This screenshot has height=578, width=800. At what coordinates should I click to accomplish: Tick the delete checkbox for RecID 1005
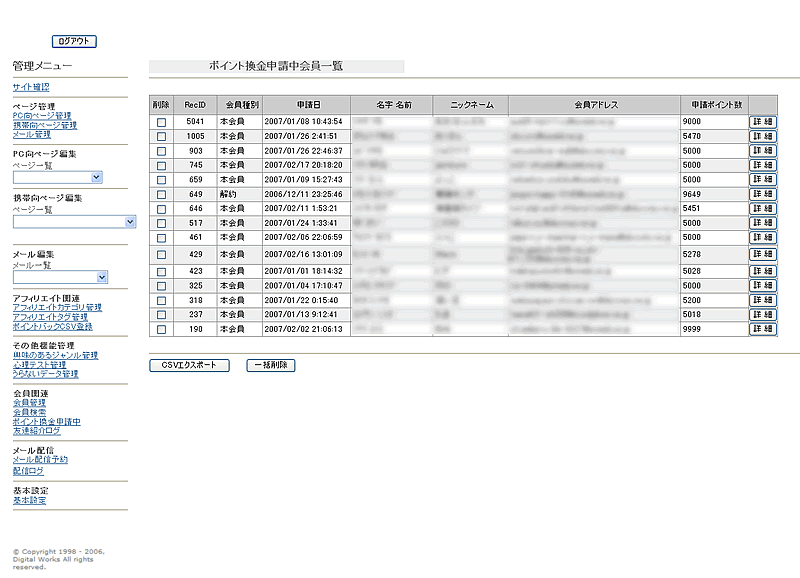(x=161, y=137)
